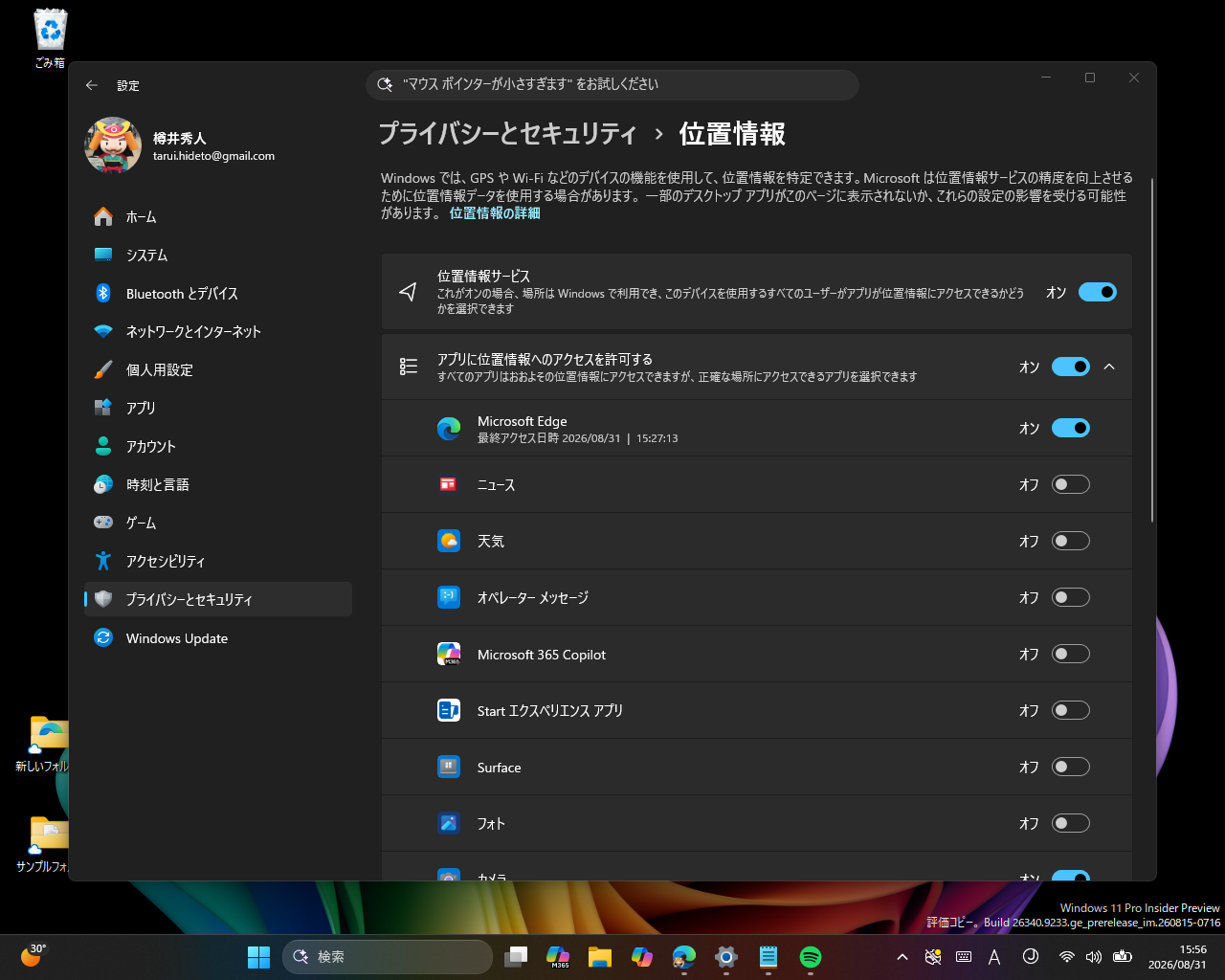
Task: Enable location toggle for Start エクスペリエンス アプリ
Action: [1071, 710]
